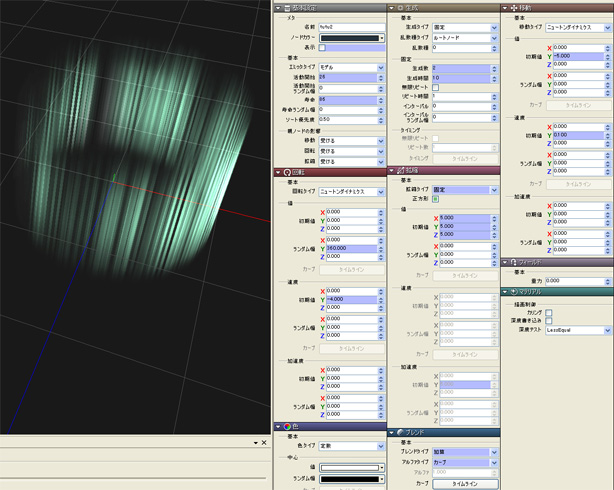Click the 回転 ランダム幅 Y field showing 360.000
Viewport: 614px width, 490px height.
[352, 249]
